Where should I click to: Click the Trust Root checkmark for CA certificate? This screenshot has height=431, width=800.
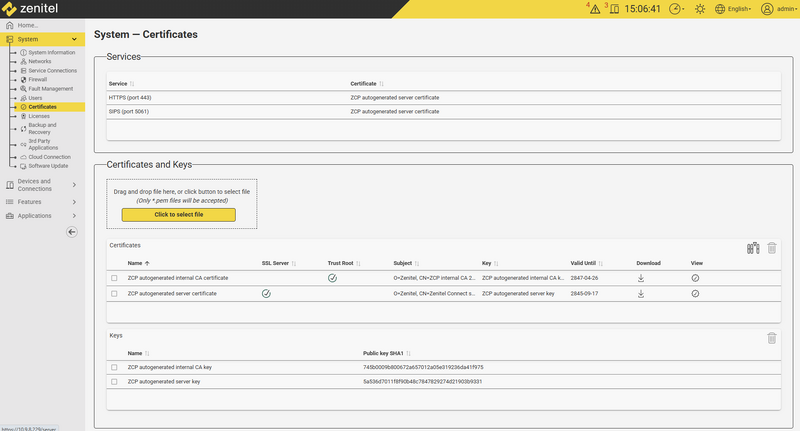coord(332,278)
